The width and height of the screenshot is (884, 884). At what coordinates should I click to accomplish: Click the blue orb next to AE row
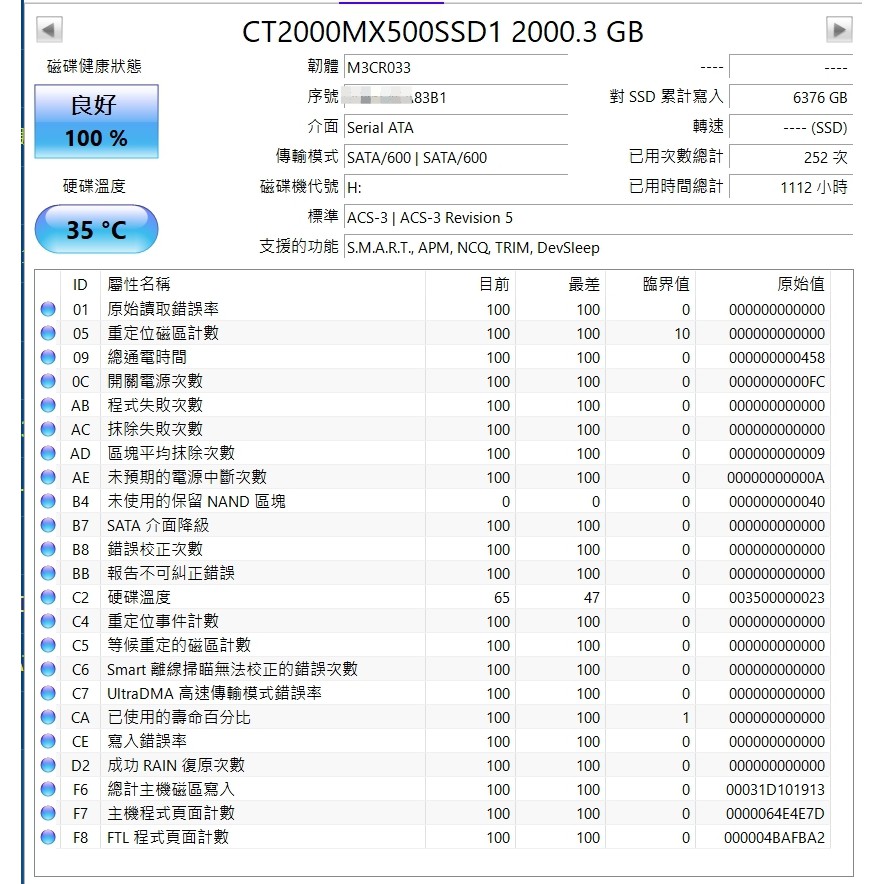click(x=48, y=477)
